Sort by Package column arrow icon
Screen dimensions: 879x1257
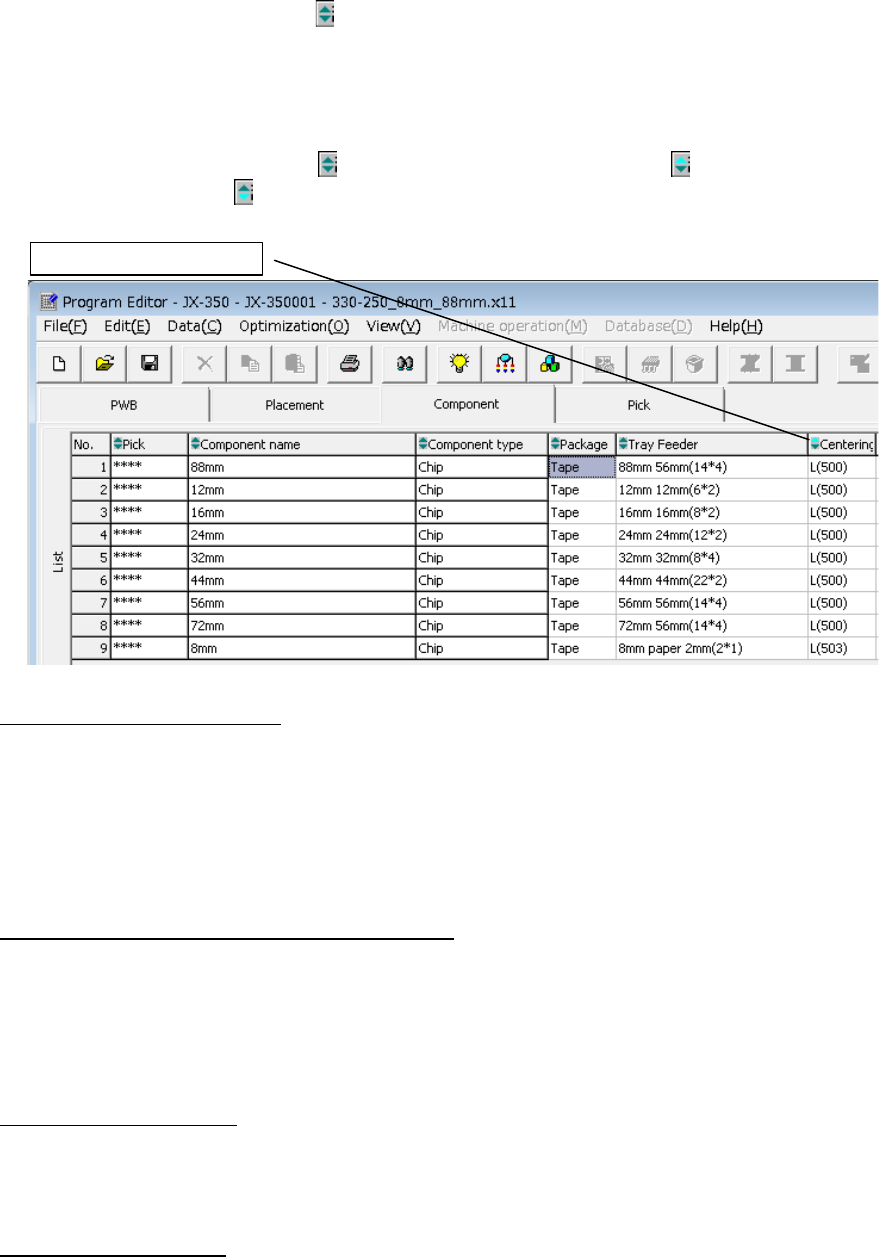[555, 444]
